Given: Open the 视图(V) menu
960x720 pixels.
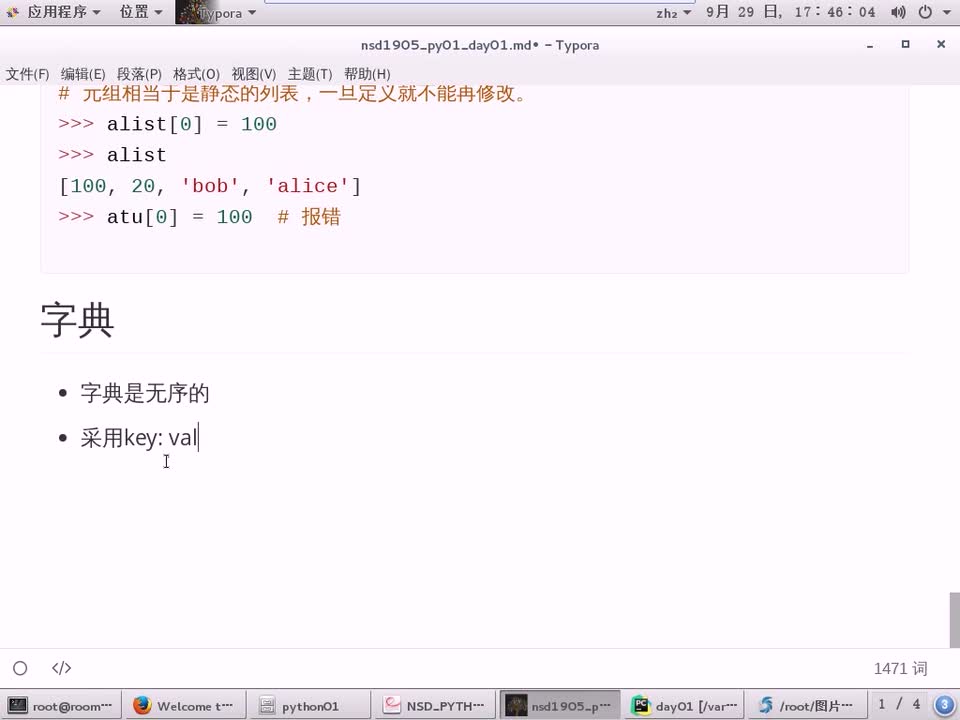Looking at the screenshot, I should [x=253, y=74].
